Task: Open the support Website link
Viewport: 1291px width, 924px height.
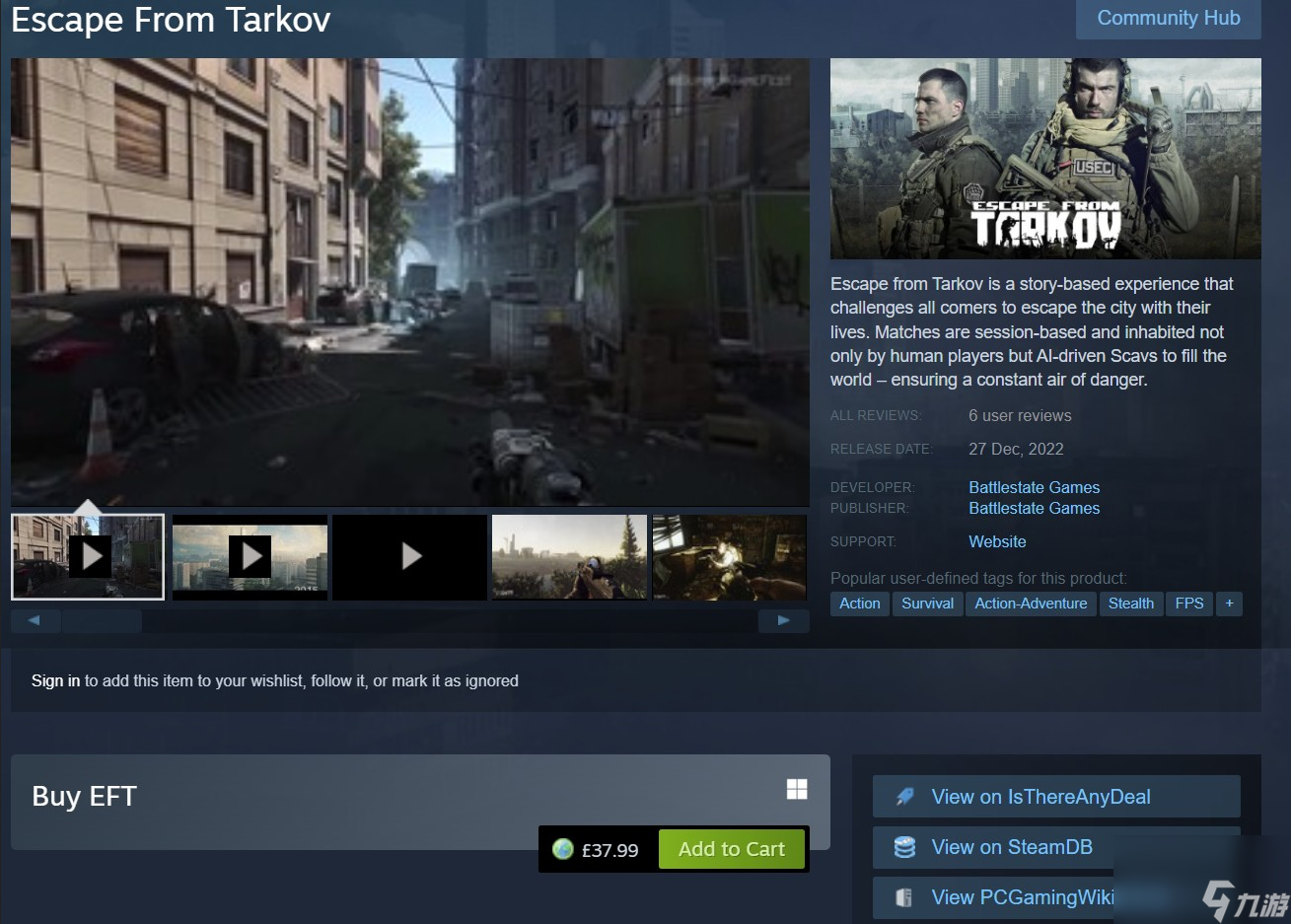Action: (997, 541)
